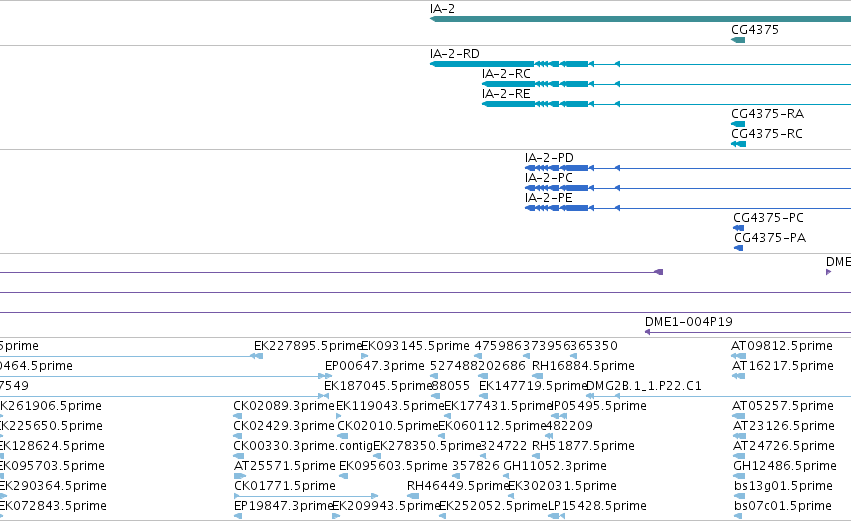Select the IA-2-RD thick terminal exon glyph
The width and height of the screenshot is (851, 521).
tap(482, 64)
